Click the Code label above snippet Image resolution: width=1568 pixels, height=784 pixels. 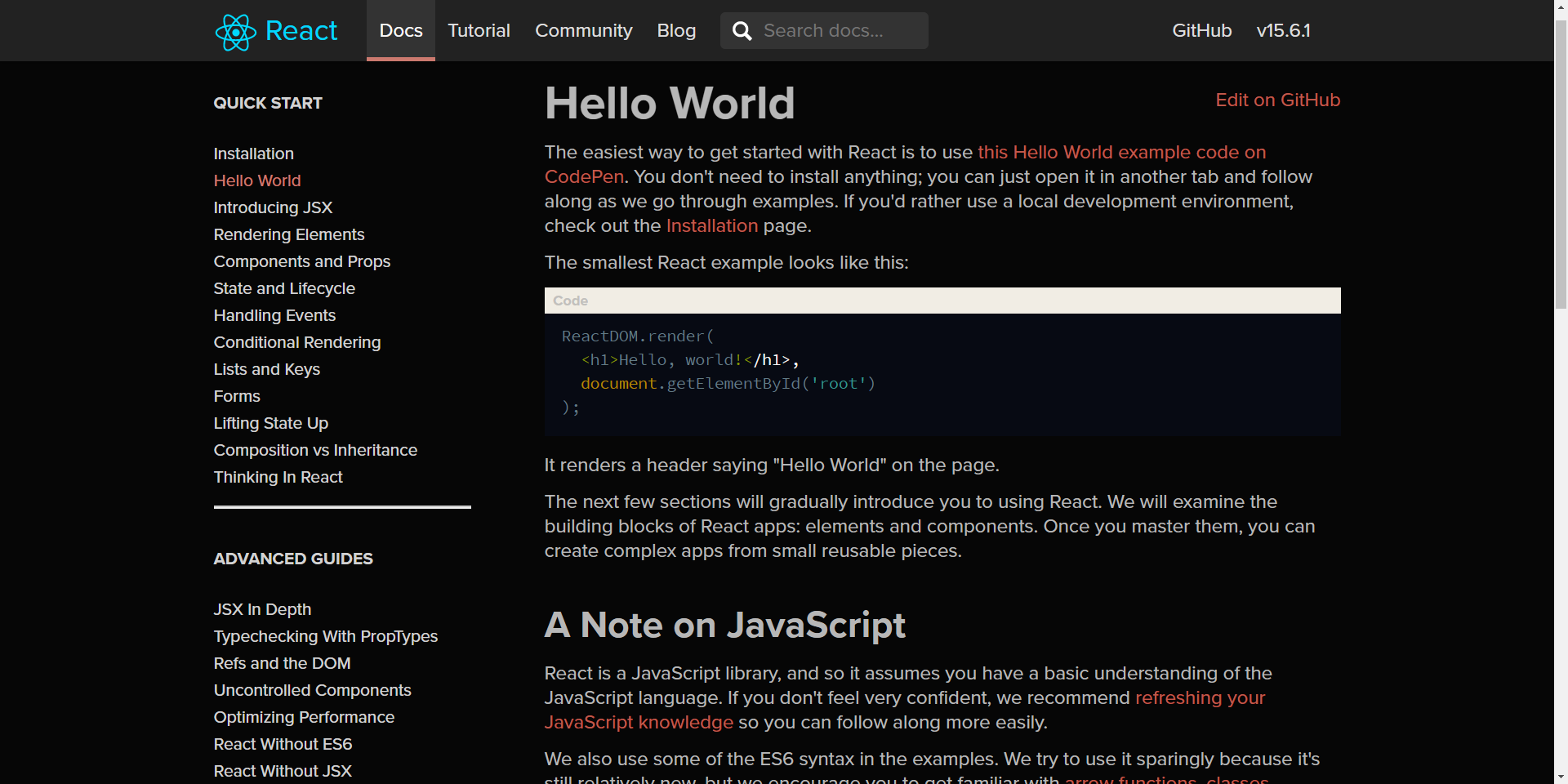570,301
